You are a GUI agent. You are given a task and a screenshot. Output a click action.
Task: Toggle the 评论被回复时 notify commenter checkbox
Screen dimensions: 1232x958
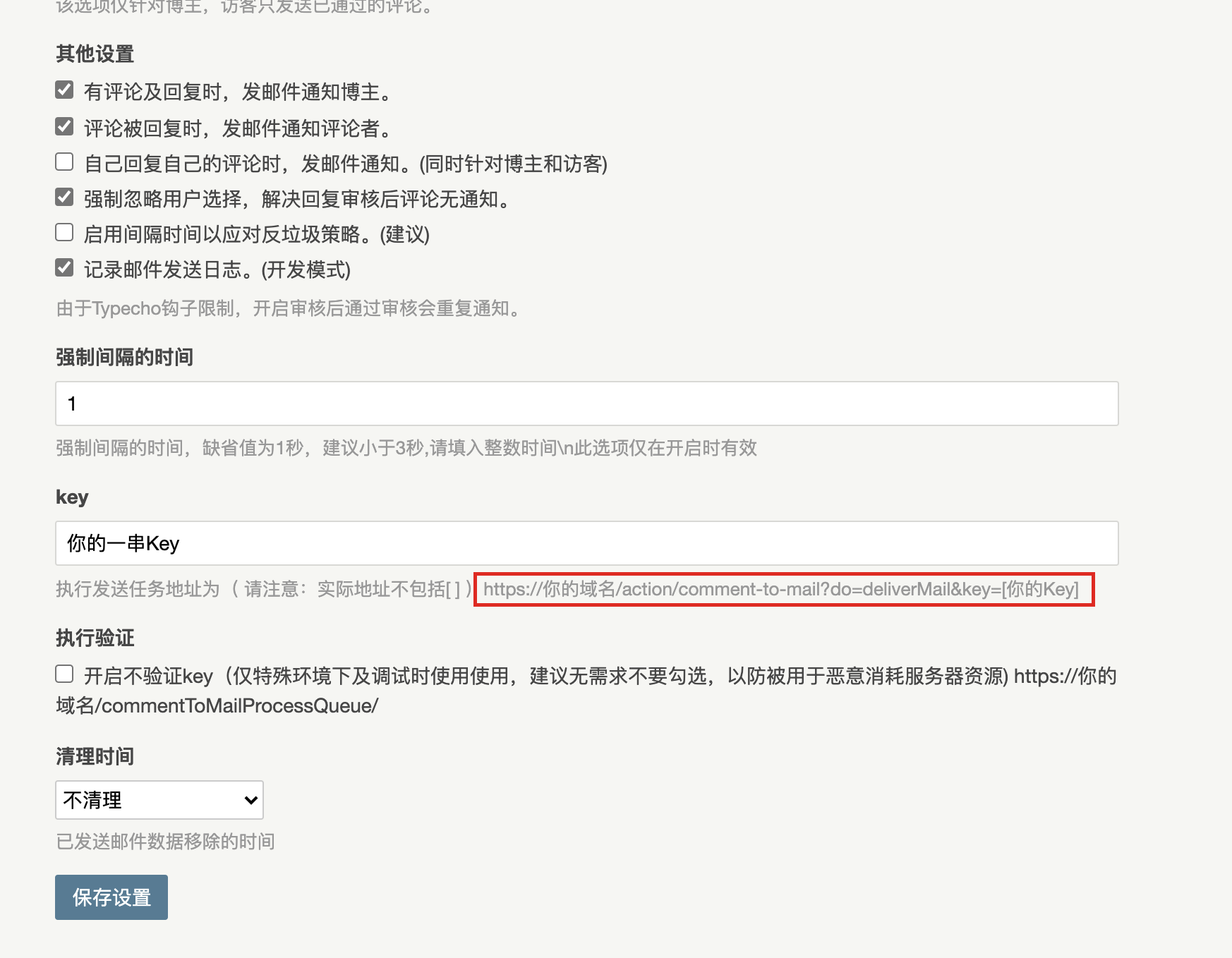point(64,127)
